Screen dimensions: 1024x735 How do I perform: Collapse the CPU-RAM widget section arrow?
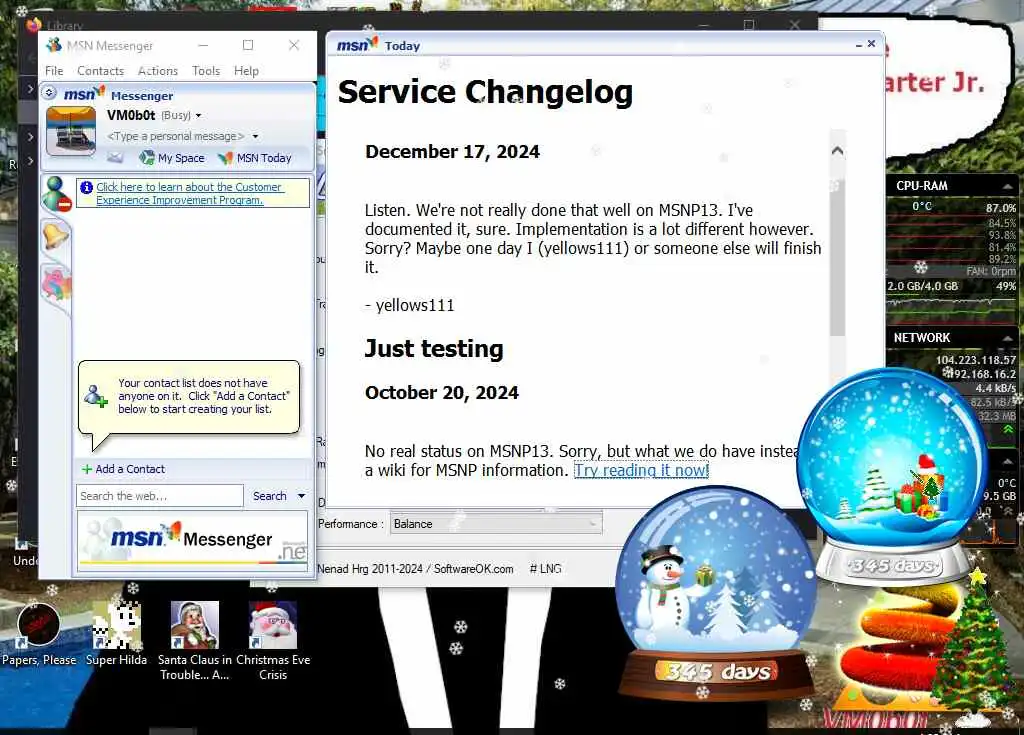(x=1008, y=186)
